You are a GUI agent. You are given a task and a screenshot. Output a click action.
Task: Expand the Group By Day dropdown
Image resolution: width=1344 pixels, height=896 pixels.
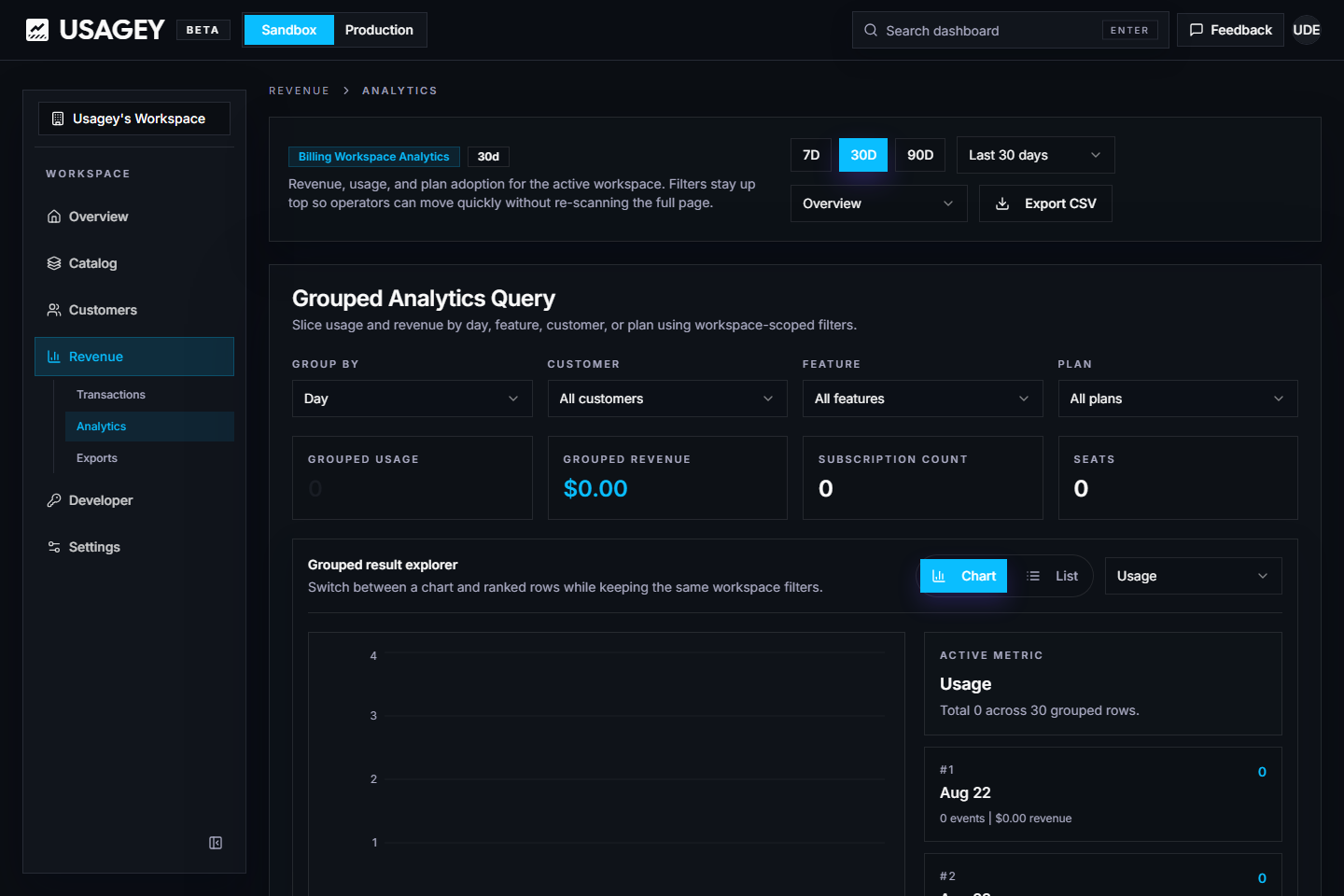pyautogui.click(x=412, y=399)
